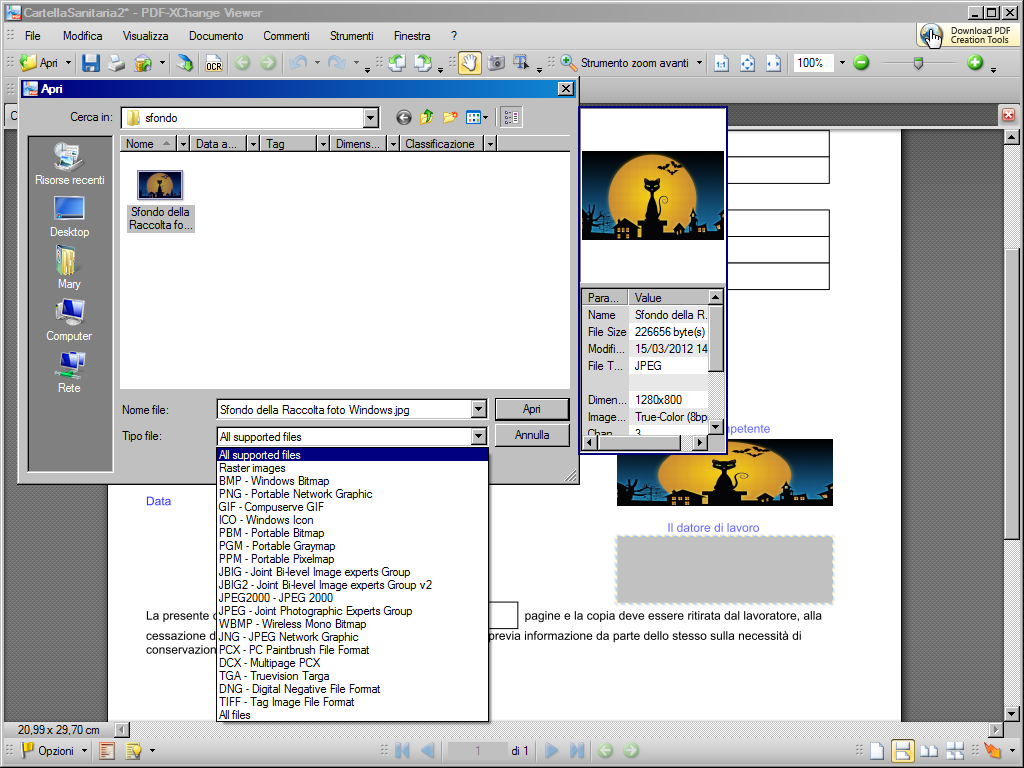Open the Documento menu
Viewport: 1024px width, 768px height.
point(216,36)
